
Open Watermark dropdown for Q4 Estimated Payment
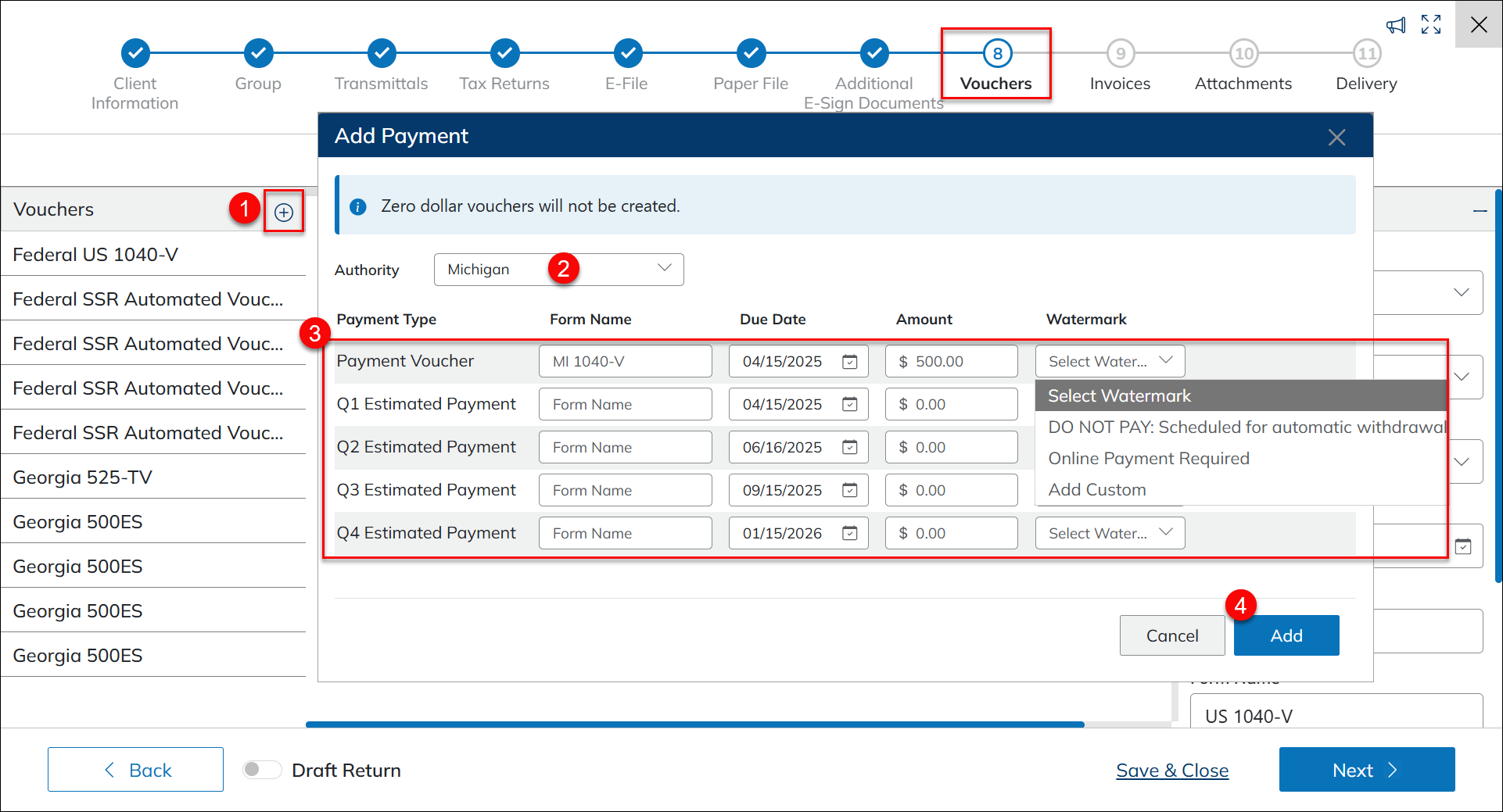[x=1110, y=534]
